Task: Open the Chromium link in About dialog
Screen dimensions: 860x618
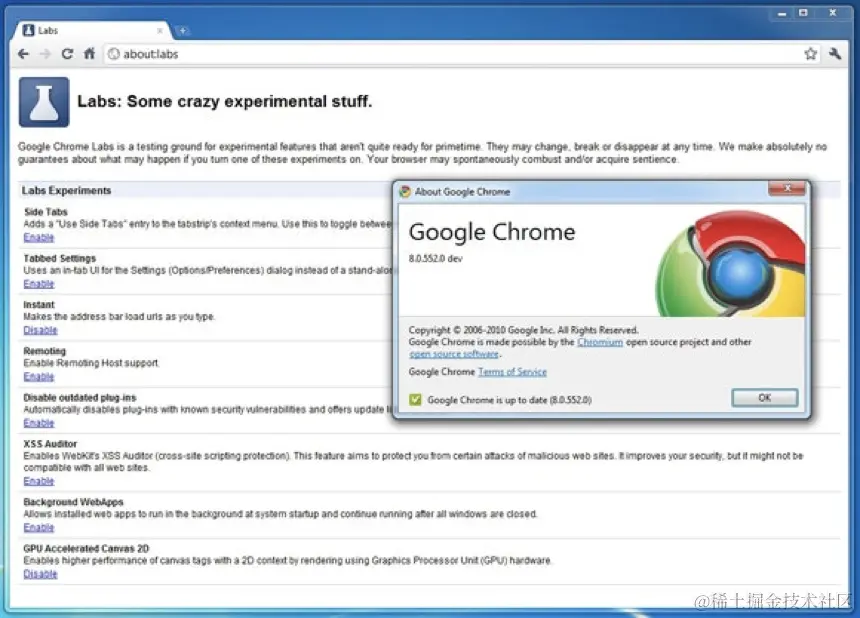Action: pos(599,342)
